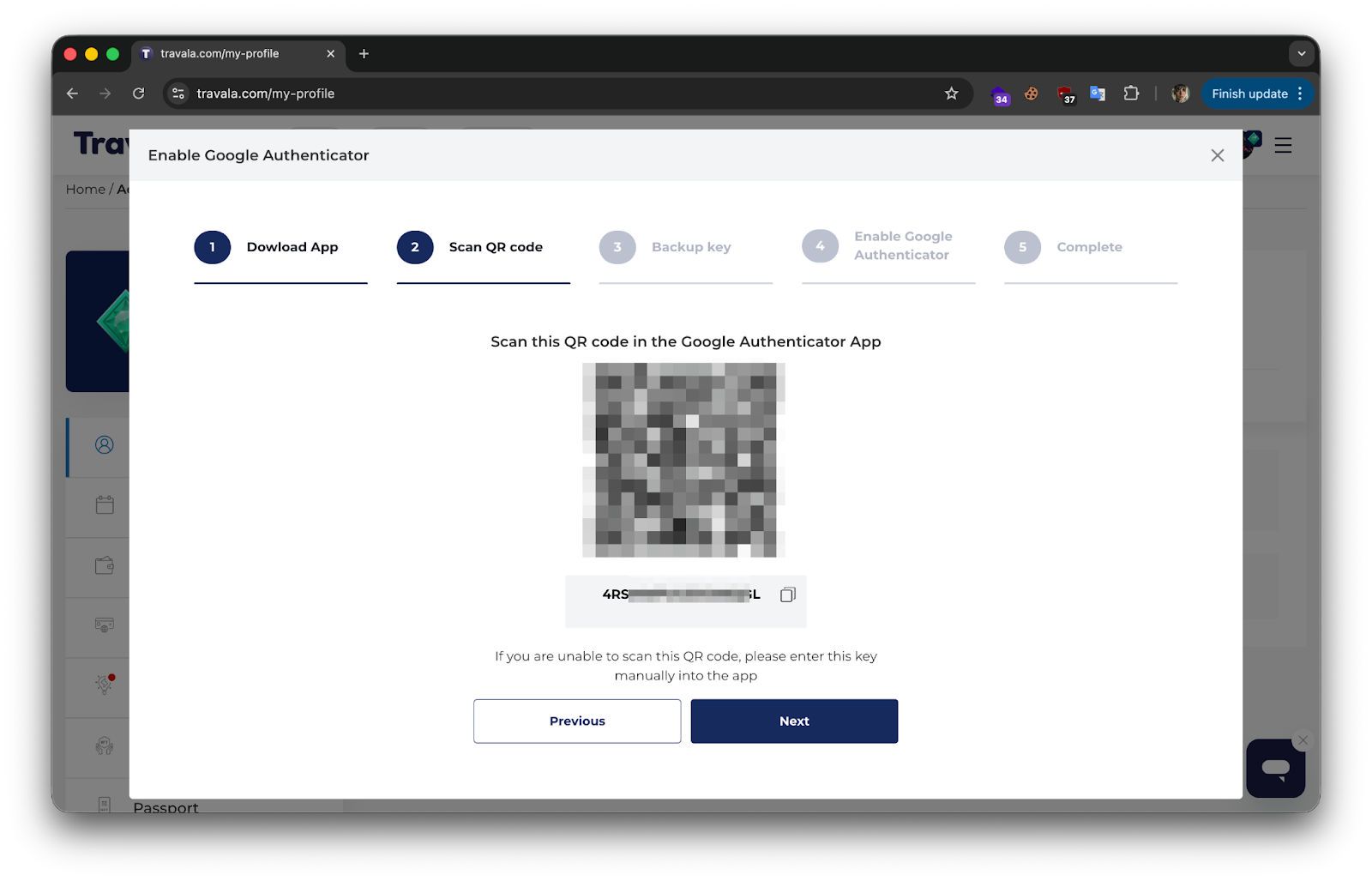Select the profile icon in the sidebar
The image size is (1372, 881).
pos(103,446)
